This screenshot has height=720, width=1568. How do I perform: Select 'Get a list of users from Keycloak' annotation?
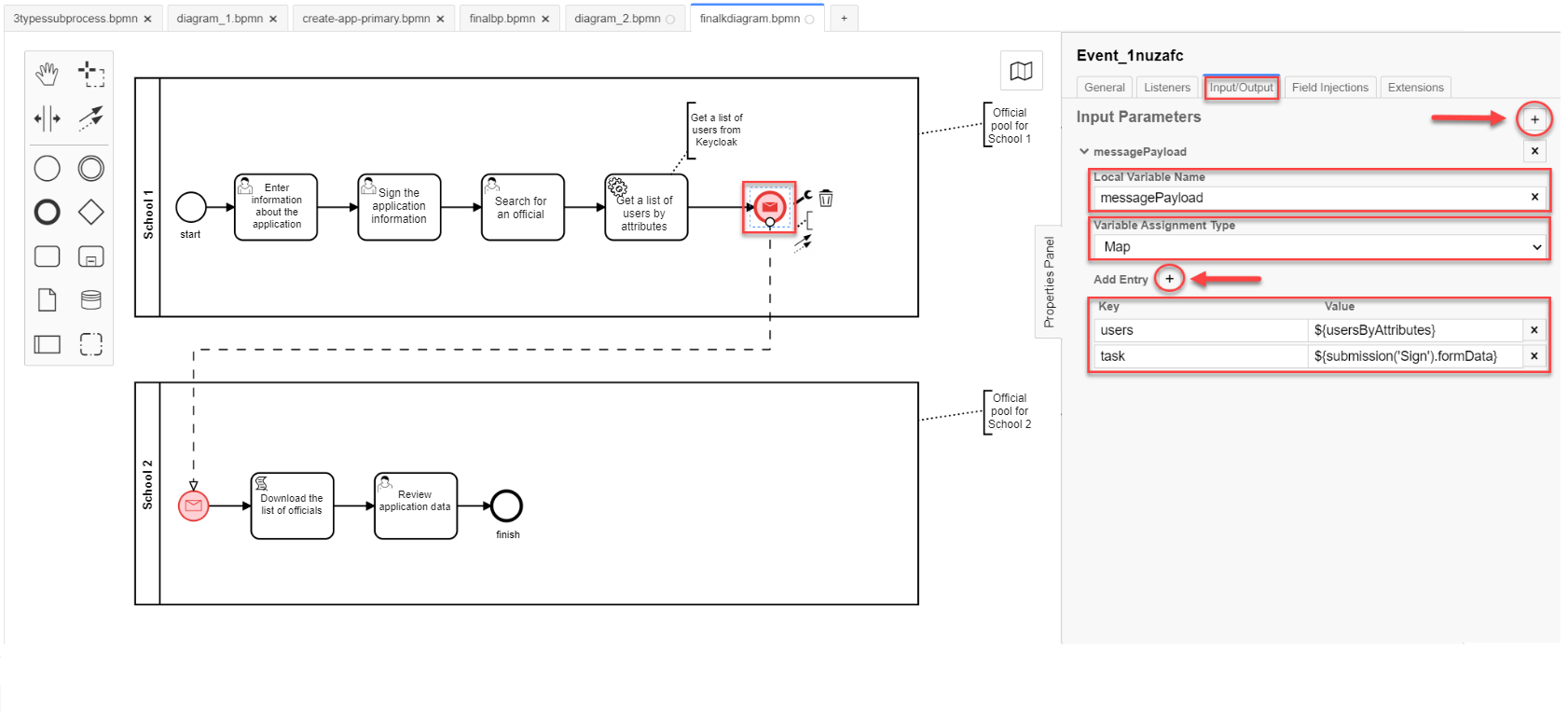pos(716,130)
